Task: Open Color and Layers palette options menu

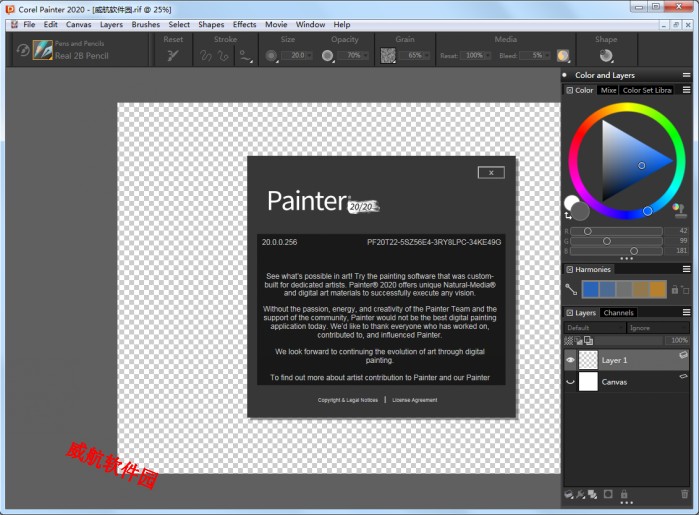Action: [687, 75]
